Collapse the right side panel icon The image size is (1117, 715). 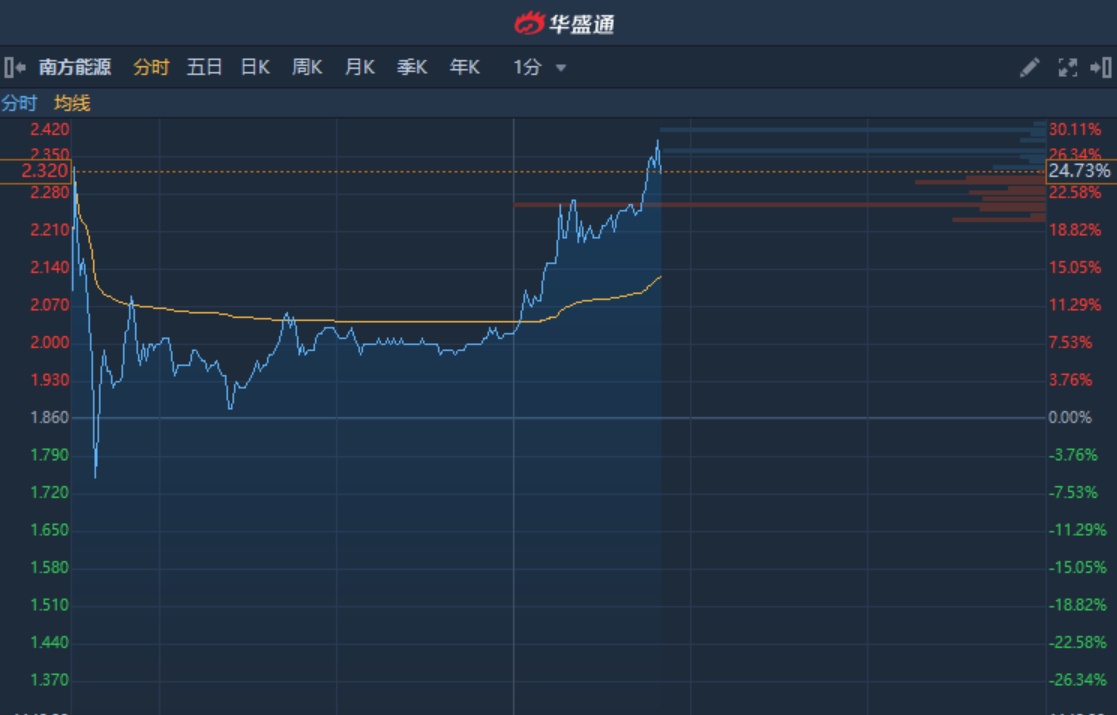(1101, 67)
